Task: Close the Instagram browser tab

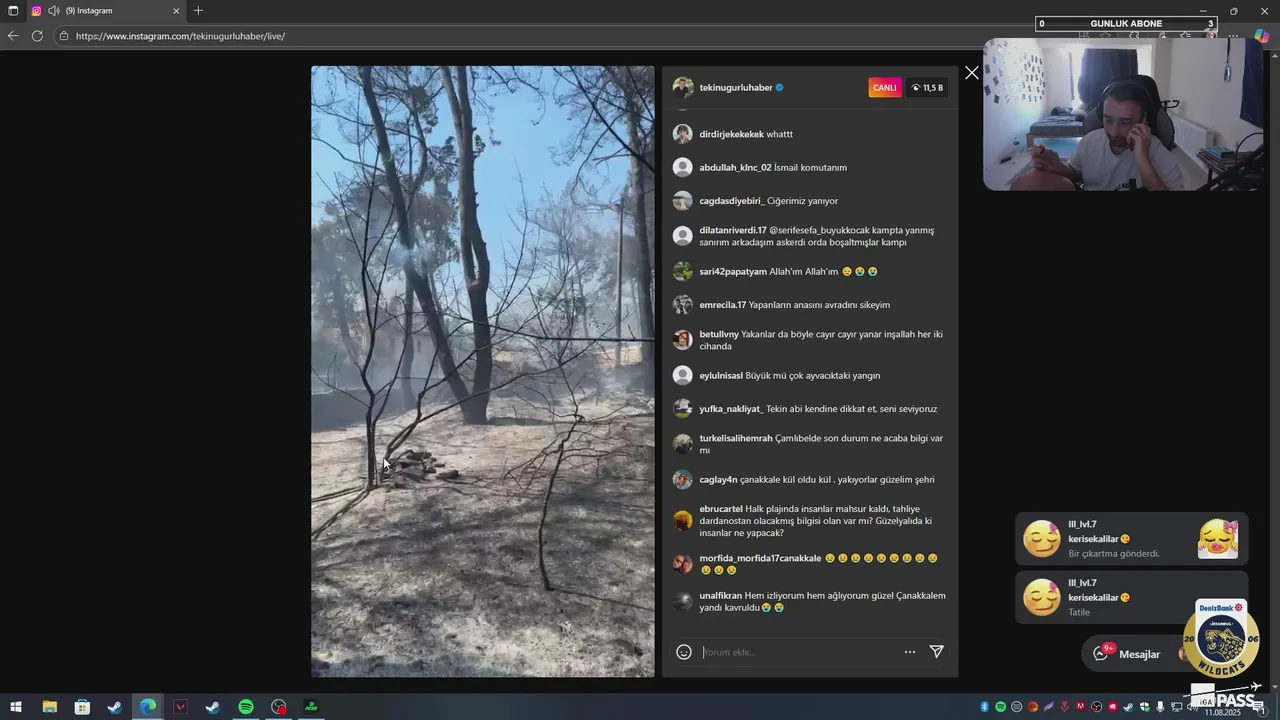Action: click(176, 11)
